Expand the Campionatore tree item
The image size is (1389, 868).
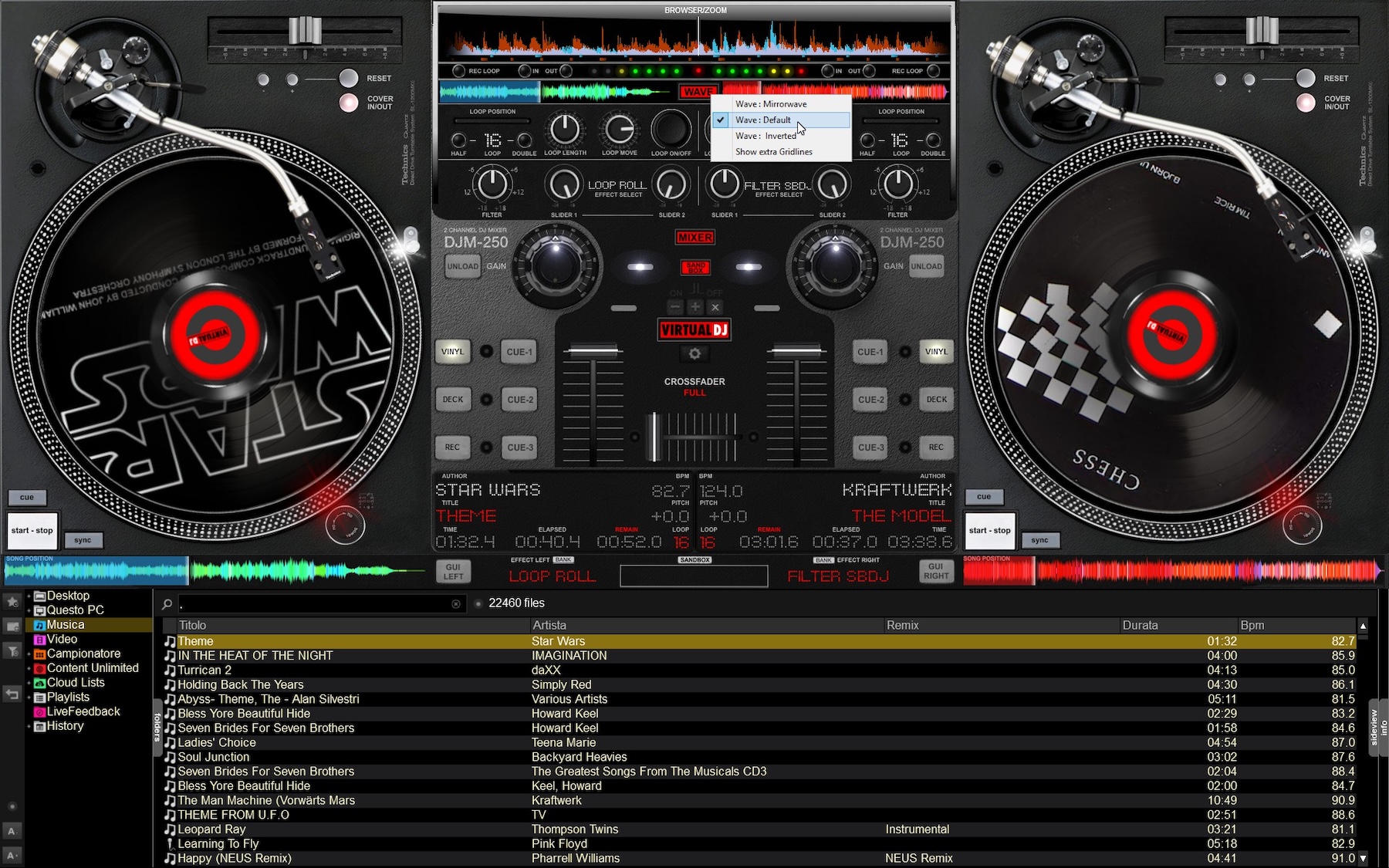click(x=29, y=653)
